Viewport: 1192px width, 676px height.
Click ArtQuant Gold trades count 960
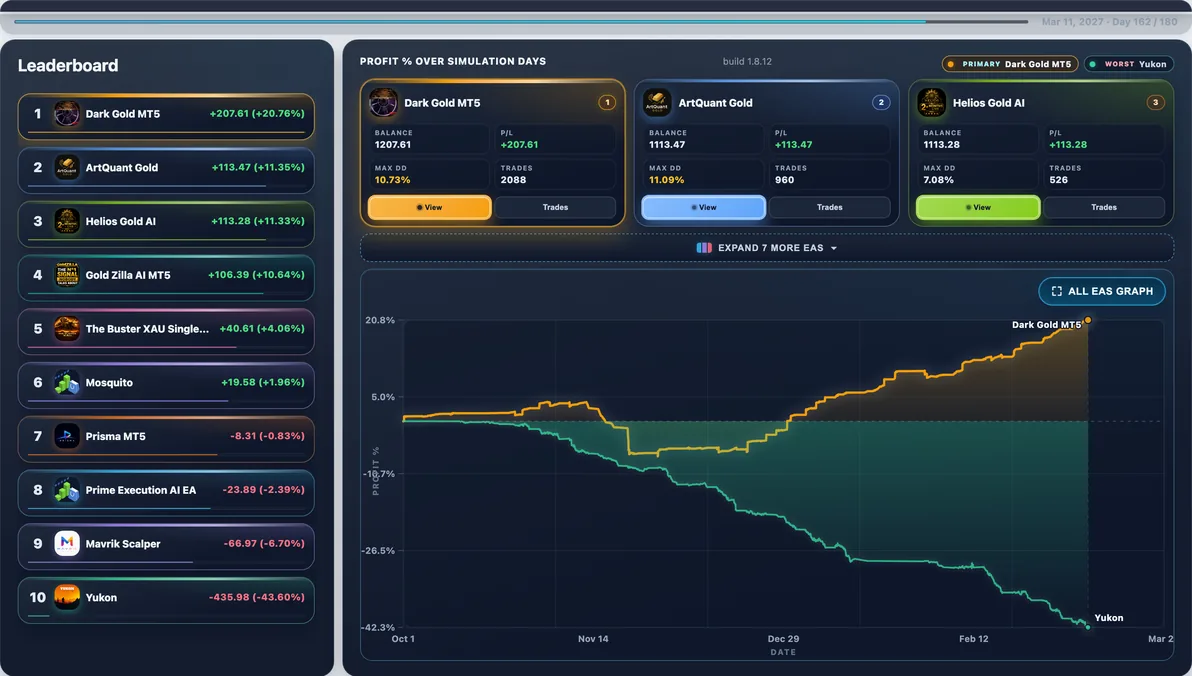point(785,180)
